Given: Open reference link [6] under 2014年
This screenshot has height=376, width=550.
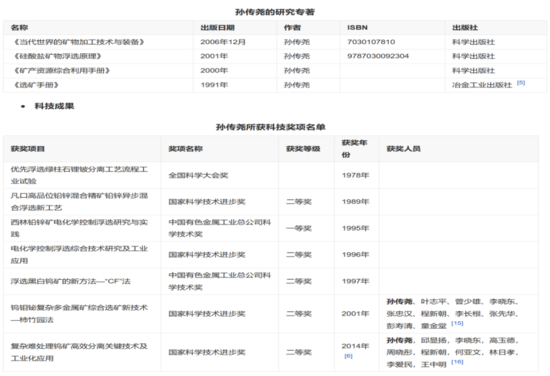Looking at the screenshot, I should [x=348, y=356].
